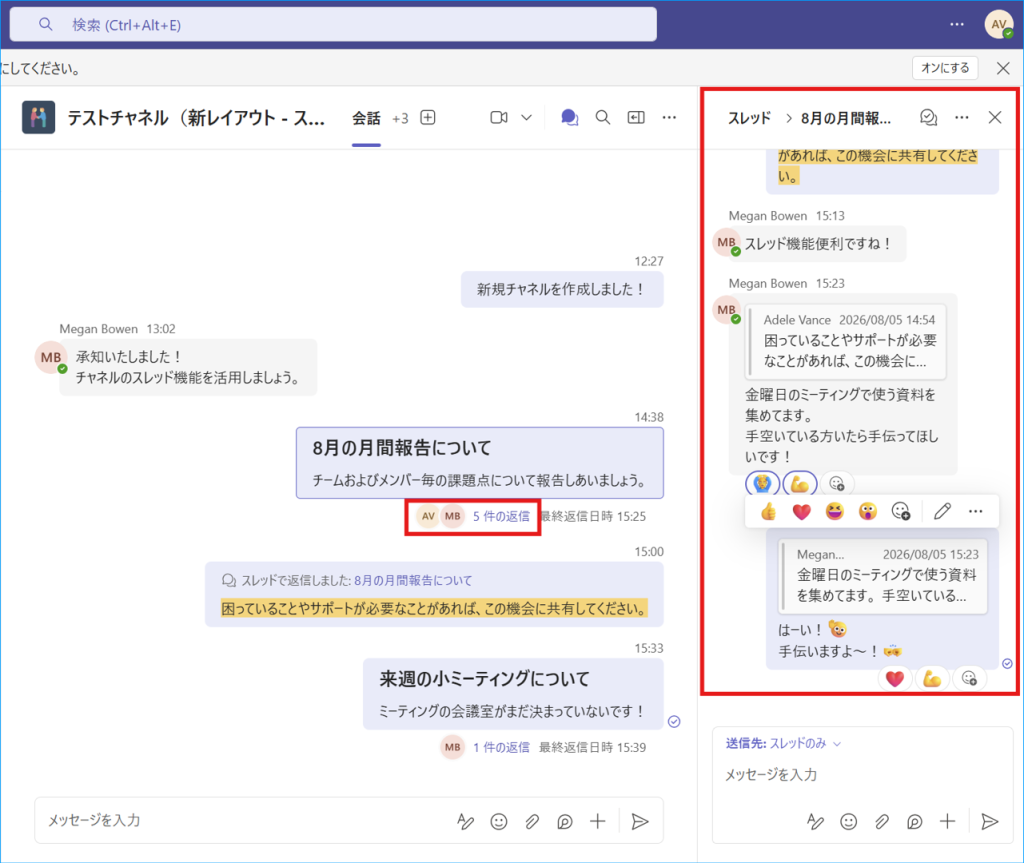Image resolution: width=1024 pixels, height=863 pixels.
Task: Focus the thread メッセージを入力 box
Action: tap(862, 775)
